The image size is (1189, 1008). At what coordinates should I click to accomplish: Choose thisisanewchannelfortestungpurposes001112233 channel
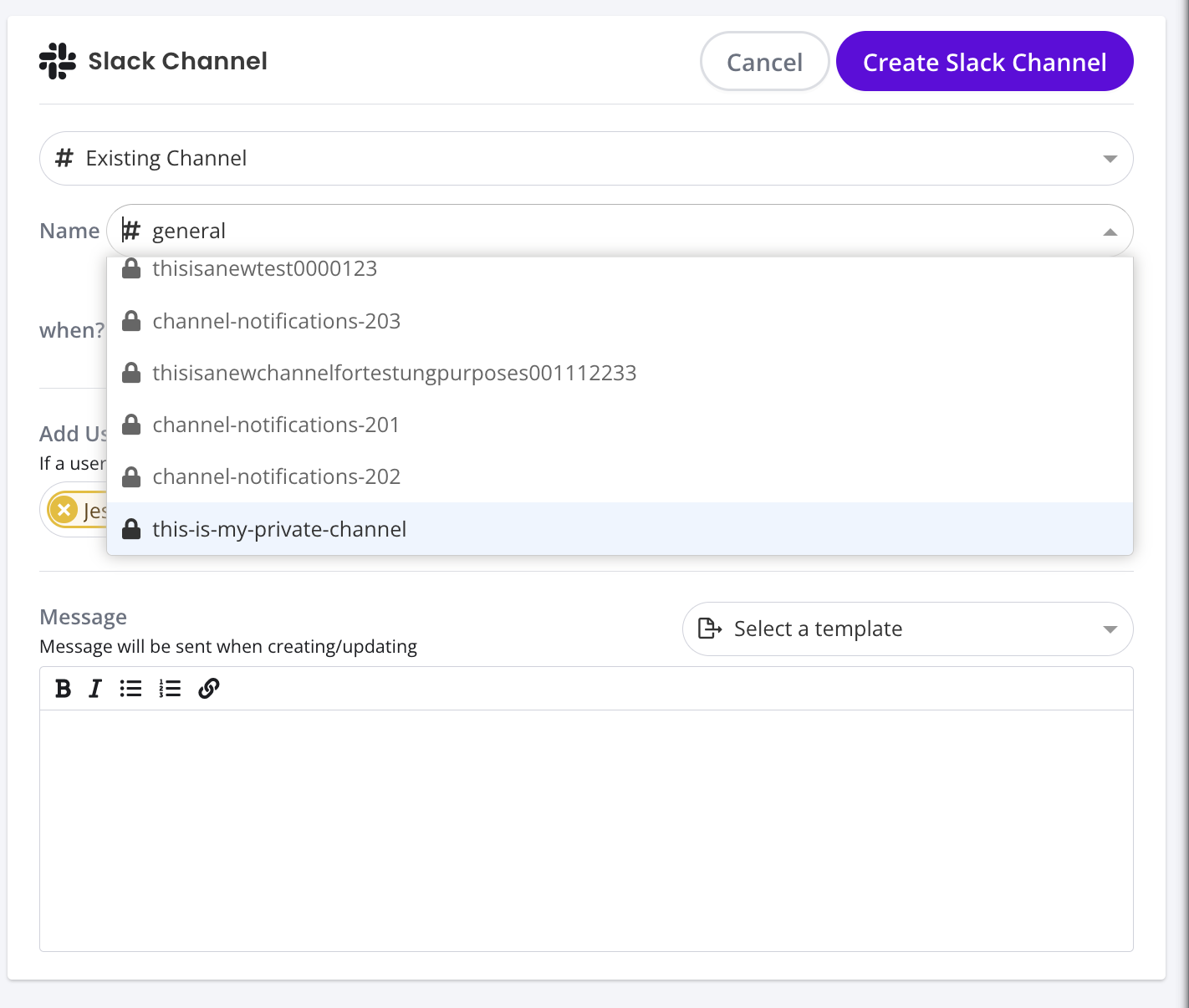point(394,373)
